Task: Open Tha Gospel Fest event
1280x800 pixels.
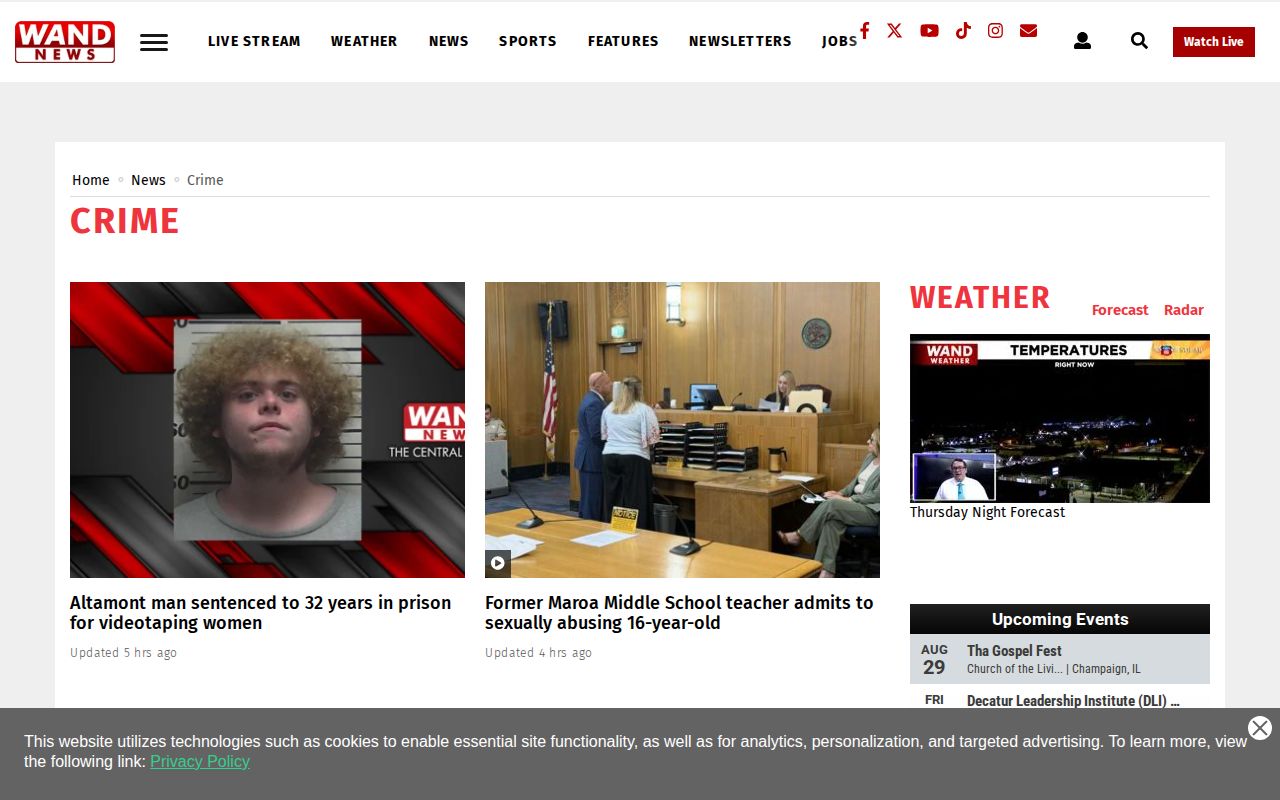Action: point(1014,651)
